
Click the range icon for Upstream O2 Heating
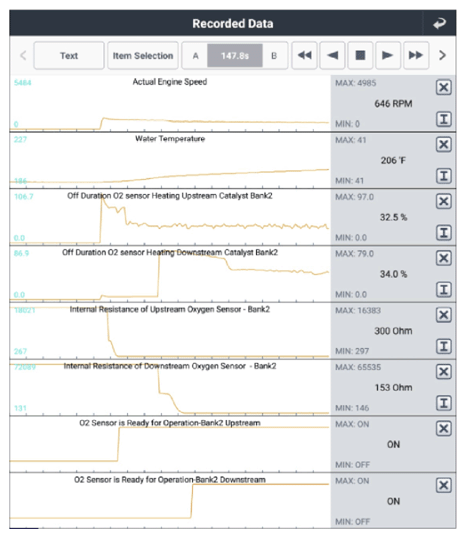tap(443, 233)
